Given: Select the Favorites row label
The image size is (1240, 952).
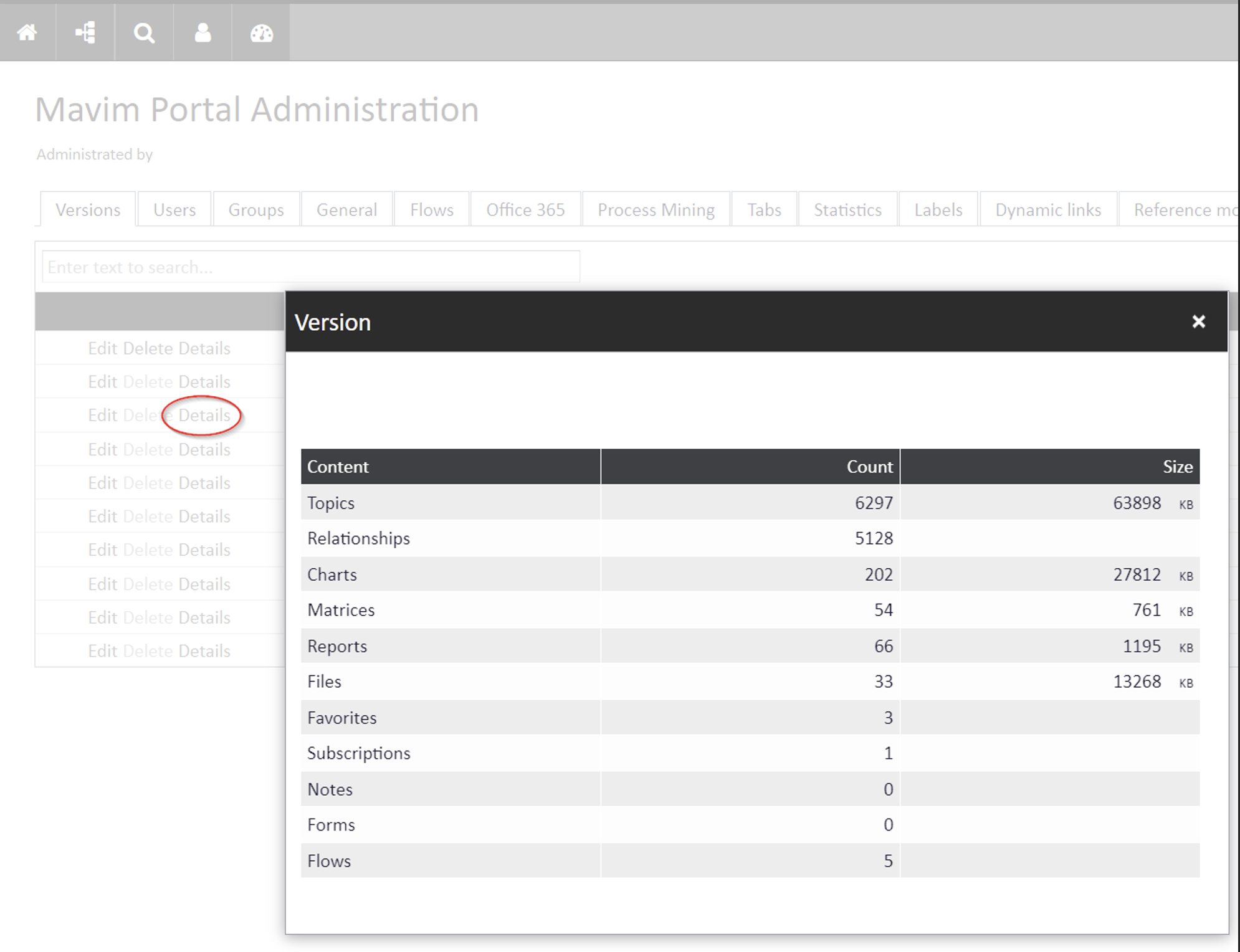Looking at the screenshot, I should [x=342, y=718].
